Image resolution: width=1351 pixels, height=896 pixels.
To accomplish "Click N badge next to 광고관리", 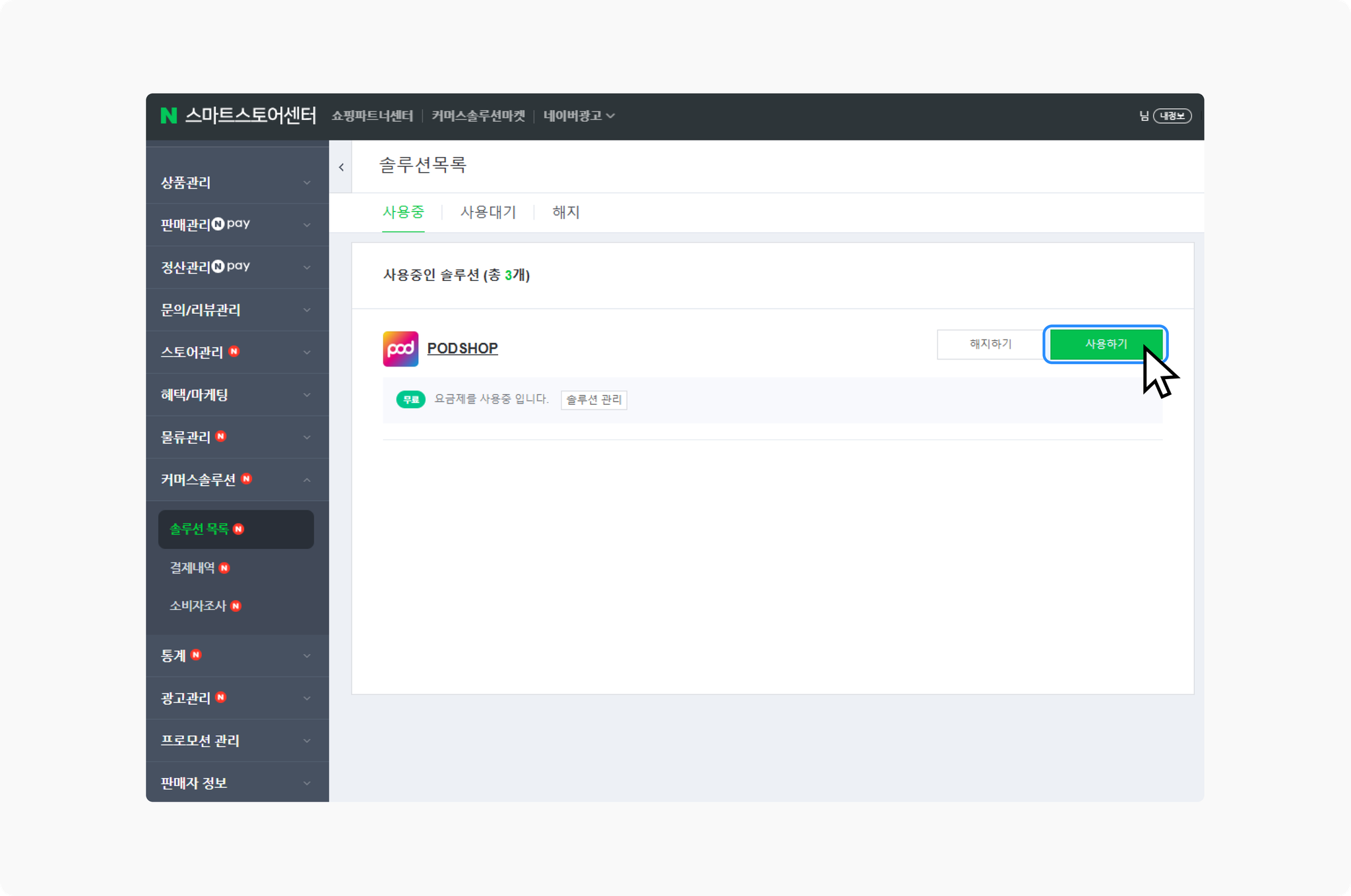I will pos(221,698).
